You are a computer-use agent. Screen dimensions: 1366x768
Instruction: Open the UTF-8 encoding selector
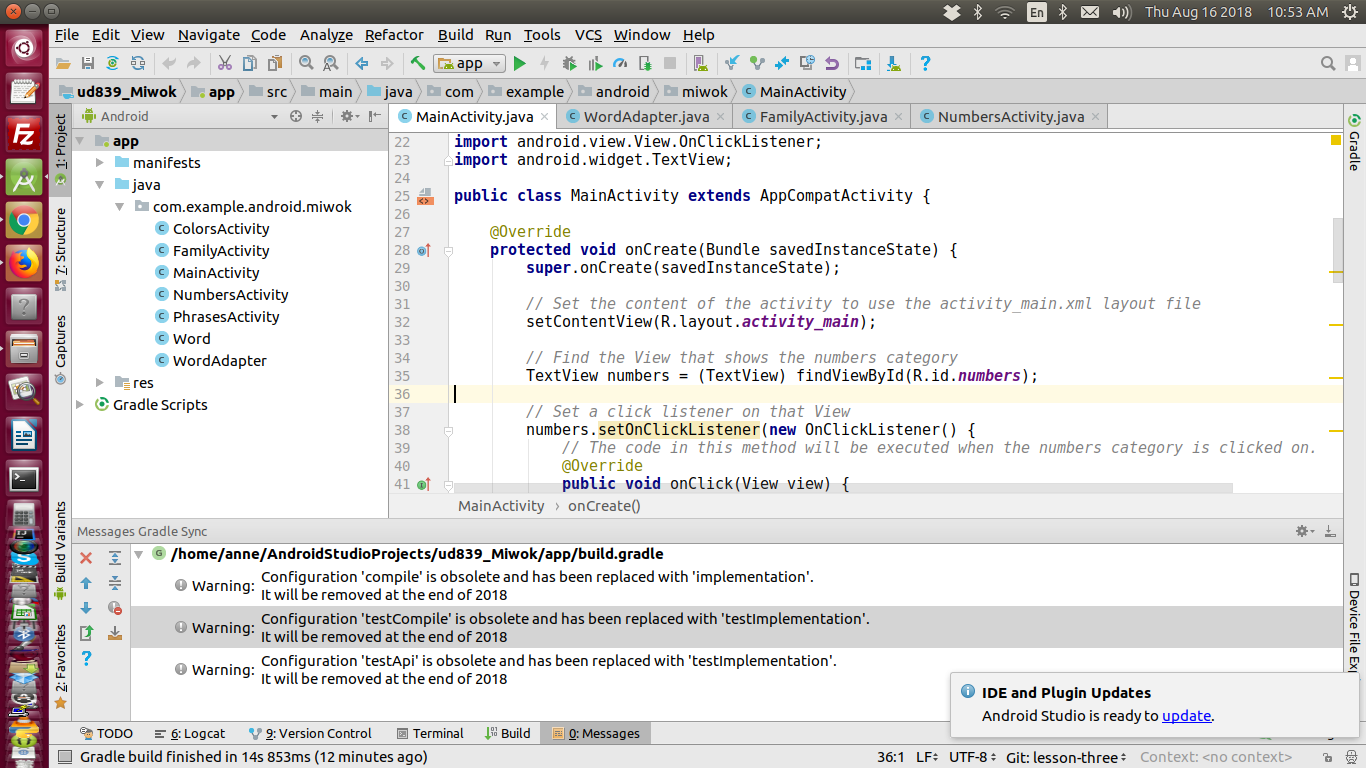click(x=972, y=758)
